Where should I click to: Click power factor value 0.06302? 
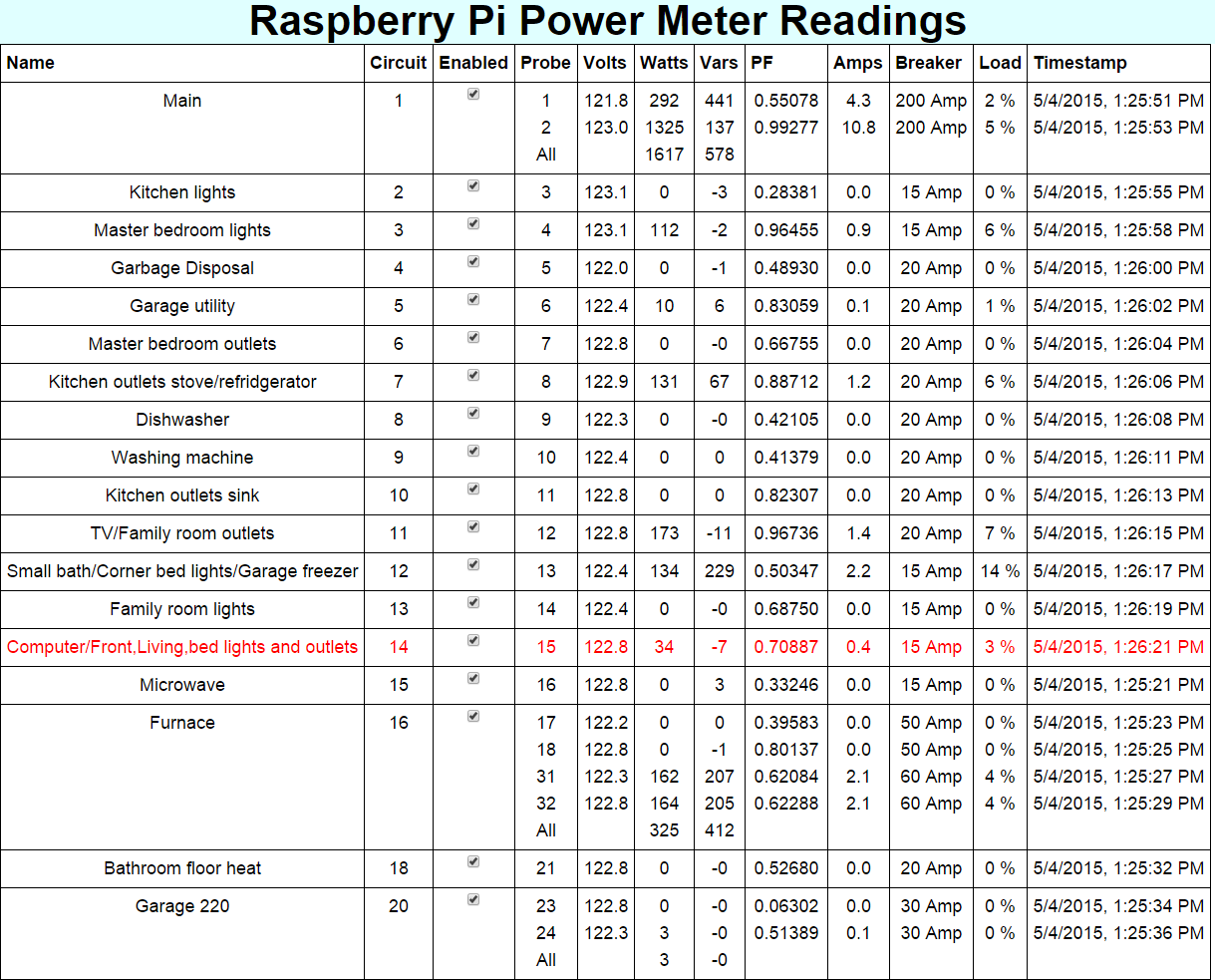tap(786, 906)
